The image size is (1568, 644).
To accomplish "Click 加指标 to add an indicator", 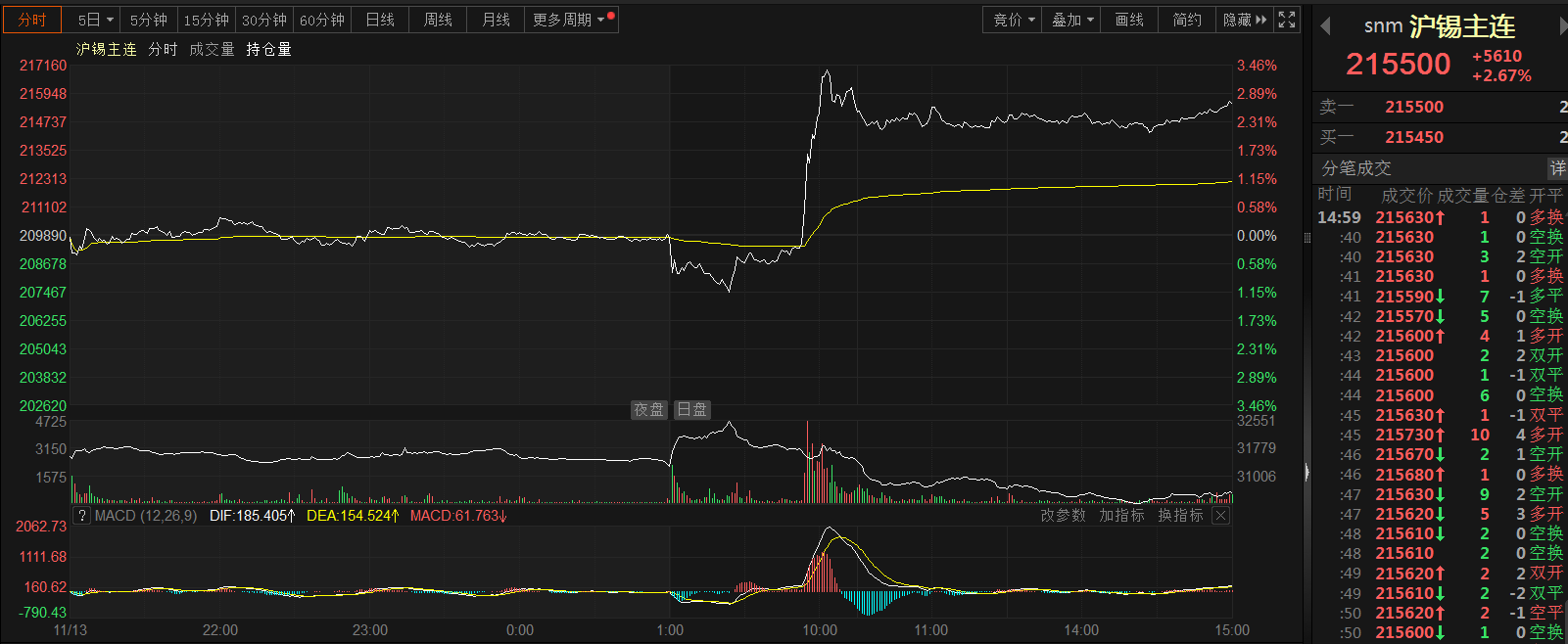I will [x=1121, y=515].
